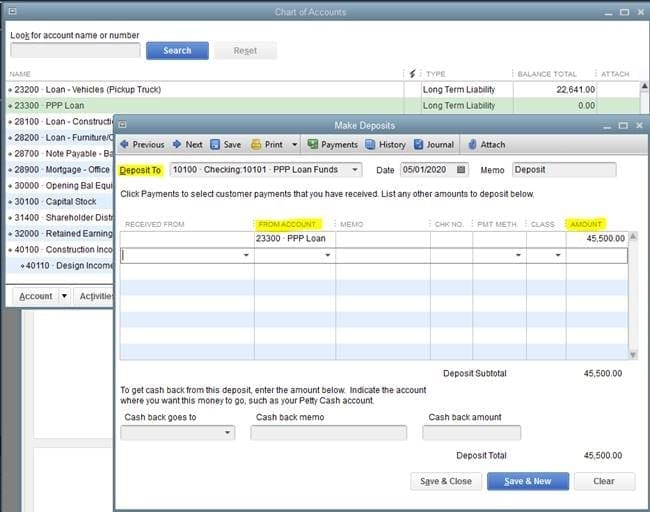Screen dimensions: 650x512
Task: Select 30000 Opening Bal Equity row
Action: [x=60, y=185]
